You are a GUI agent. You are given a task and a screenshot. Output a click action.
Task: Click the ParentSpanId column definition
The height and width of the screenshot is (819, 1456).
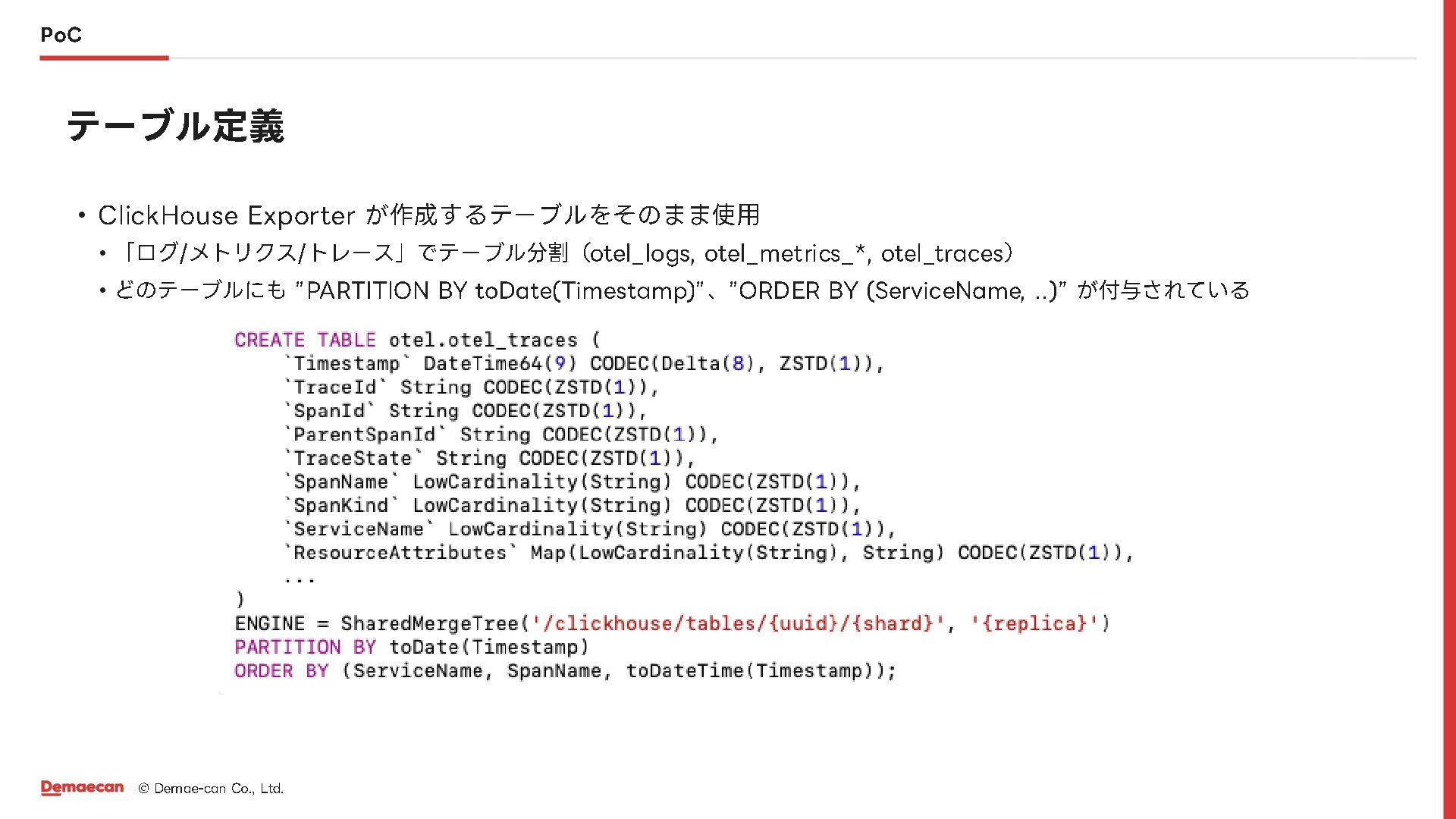click(501, 435)
